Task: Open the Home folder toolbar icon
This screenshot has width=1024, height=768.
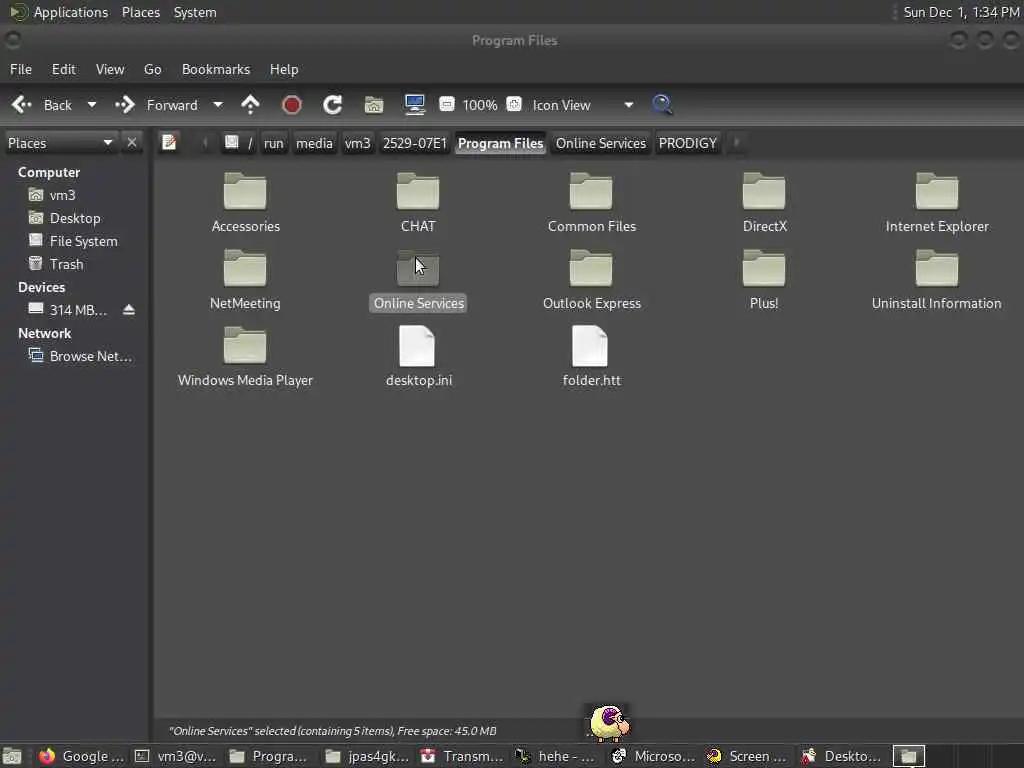Action: coord(374,104)
